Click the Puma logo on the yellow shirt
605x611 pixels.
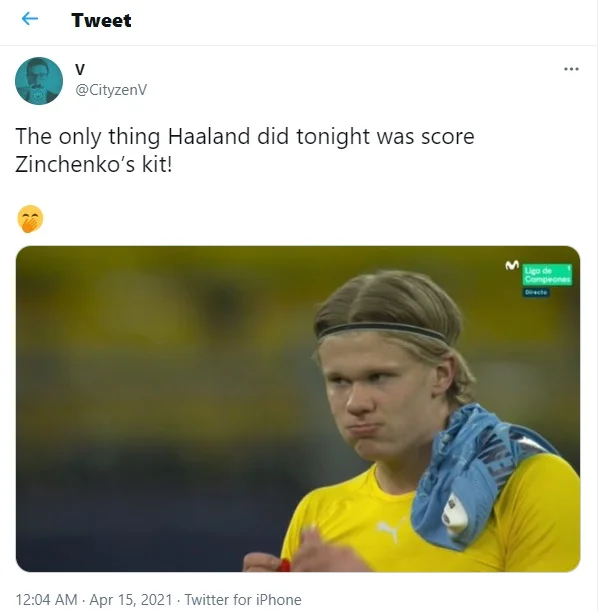point(388,530)
